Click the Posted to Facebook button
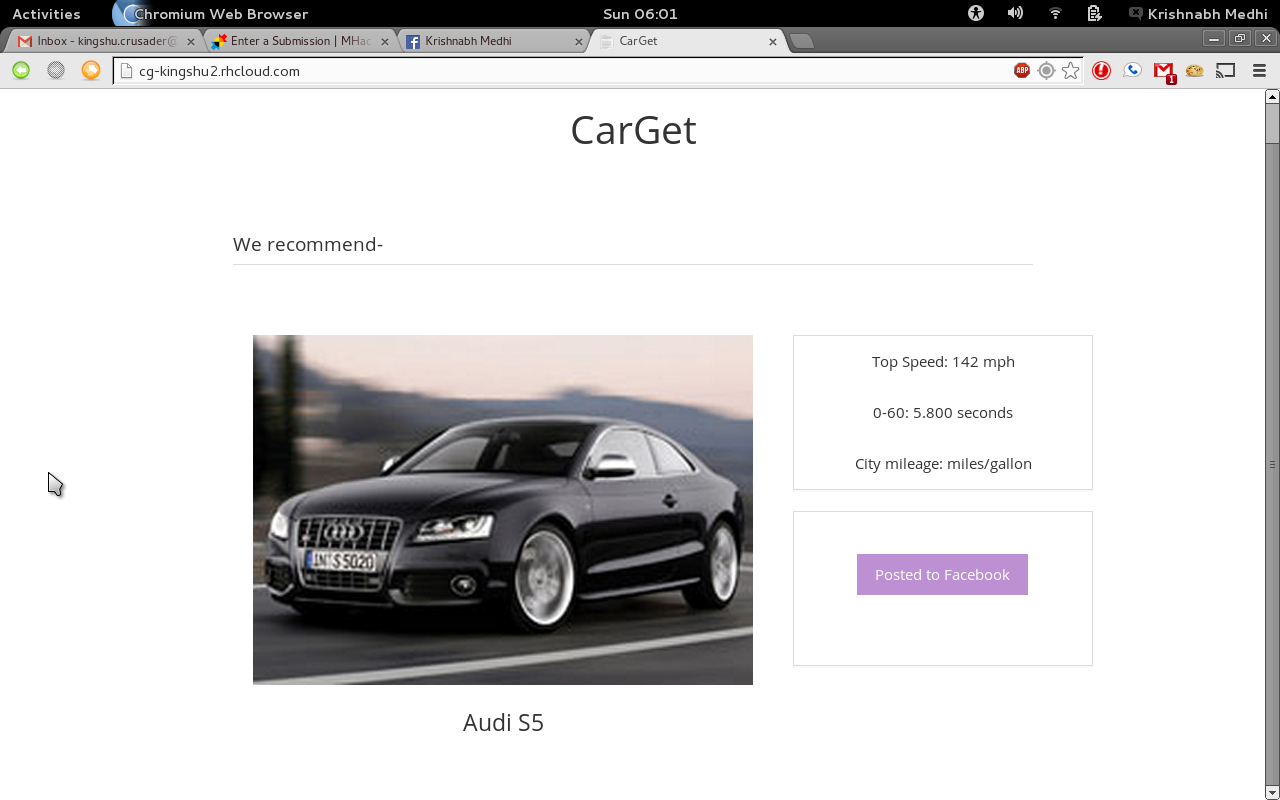Viewport: 1280px width, 800px height. (942, 574)
